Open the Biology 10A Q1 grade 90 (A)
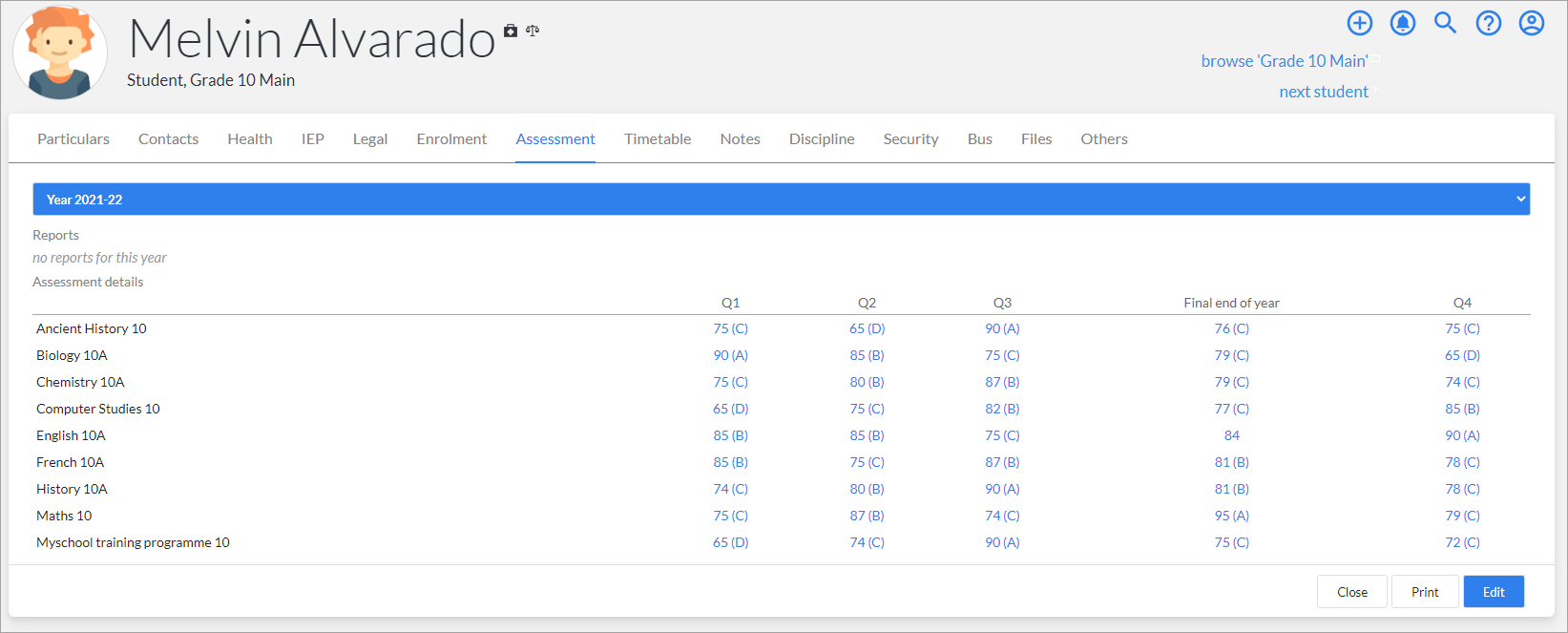The width and height of the screenshot is (1568, 633). pyautogui.click(x=731, y=355)
